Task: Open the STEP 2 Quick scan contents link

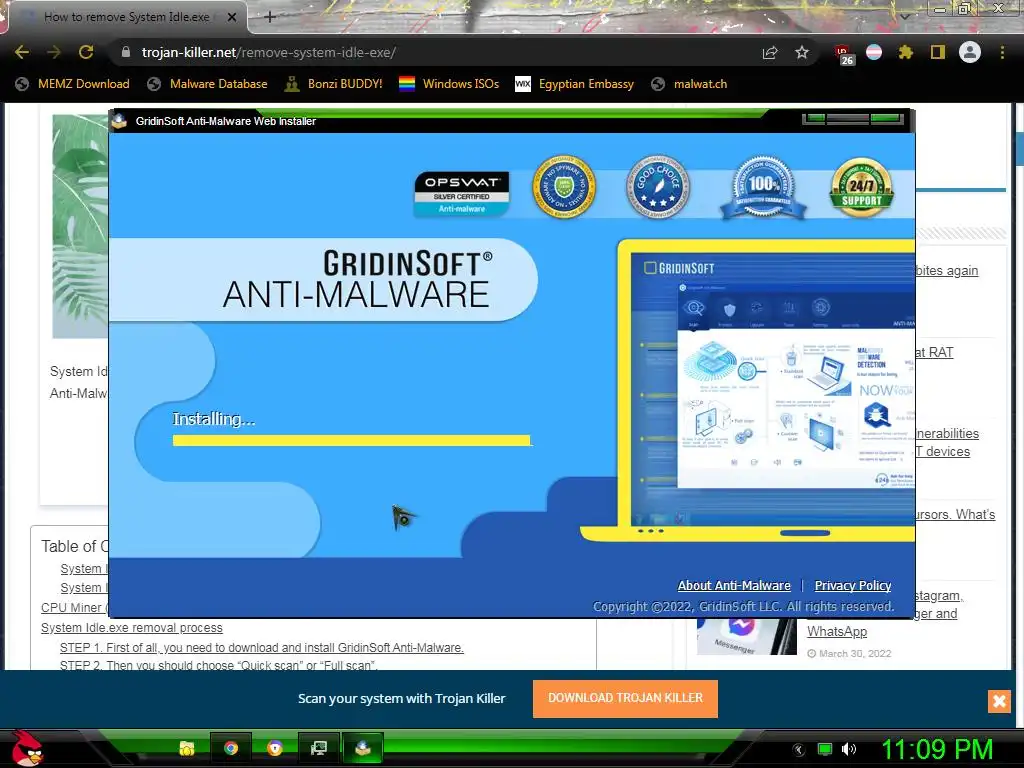Action: (219, 665)
